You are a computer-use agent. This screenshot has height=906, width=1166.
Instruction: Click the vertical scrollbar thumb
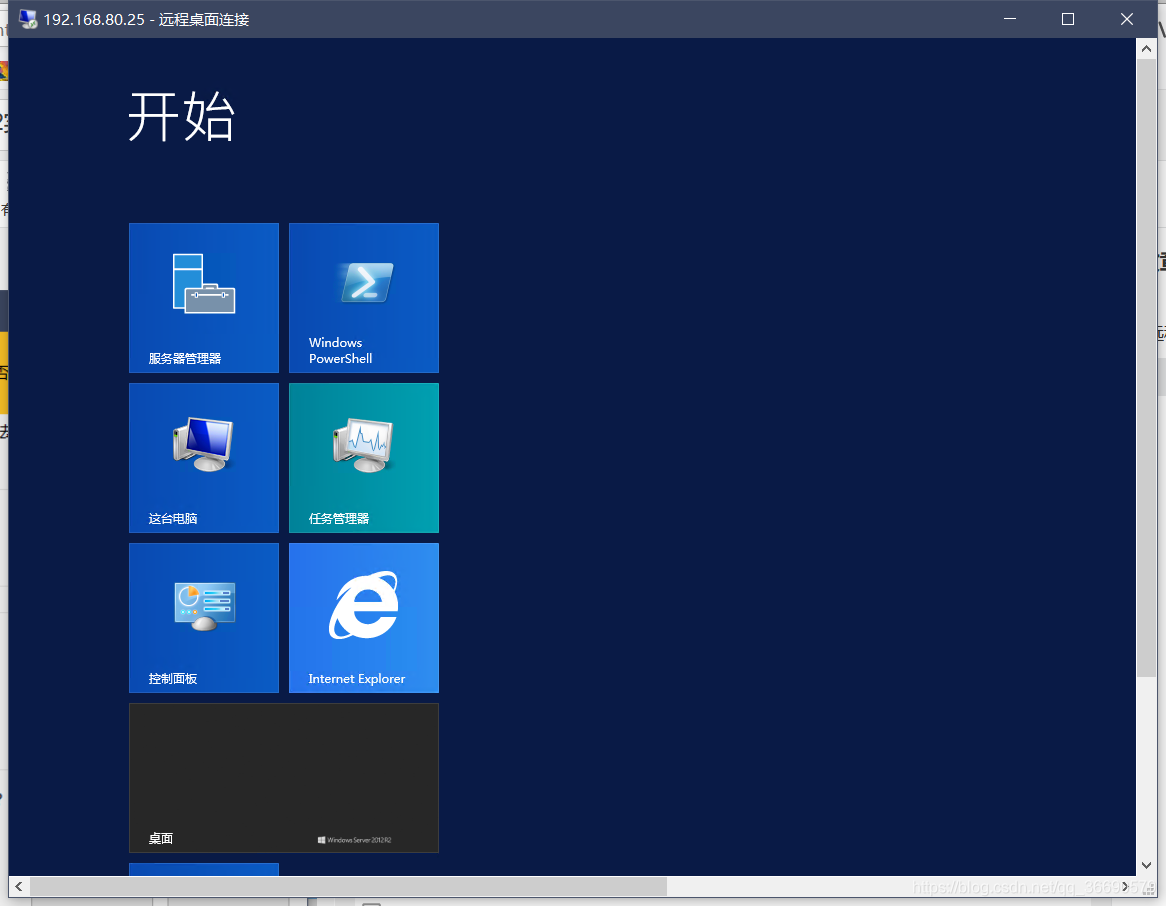click(1146, 368)
